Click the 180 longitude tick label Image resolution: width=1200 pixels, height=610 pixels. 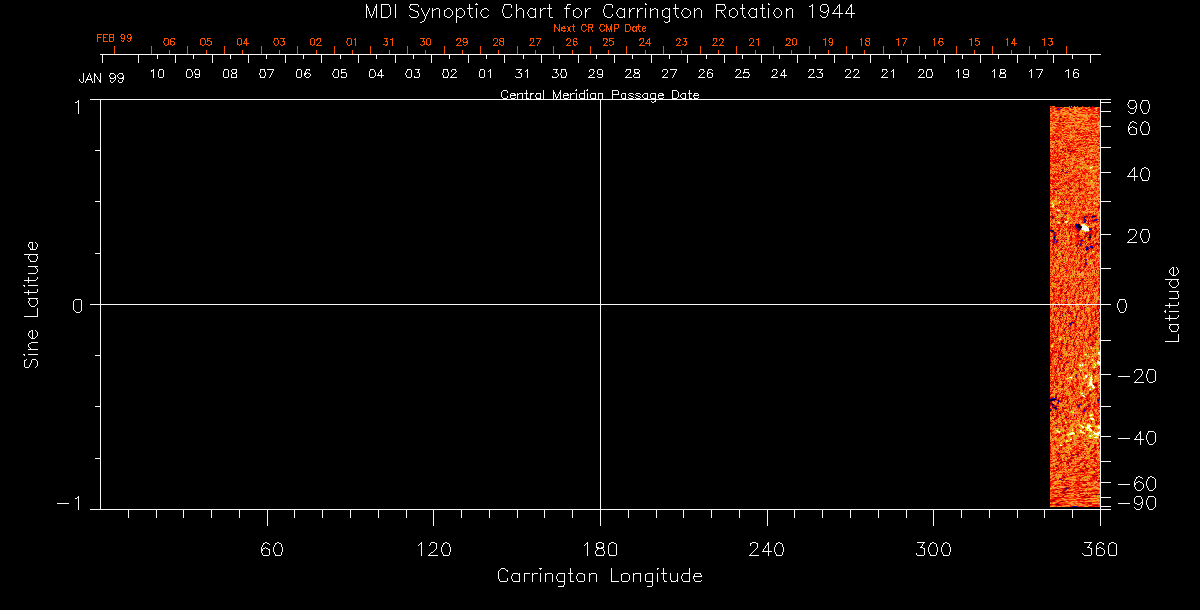pyautogui.click(x=600, y=548)
